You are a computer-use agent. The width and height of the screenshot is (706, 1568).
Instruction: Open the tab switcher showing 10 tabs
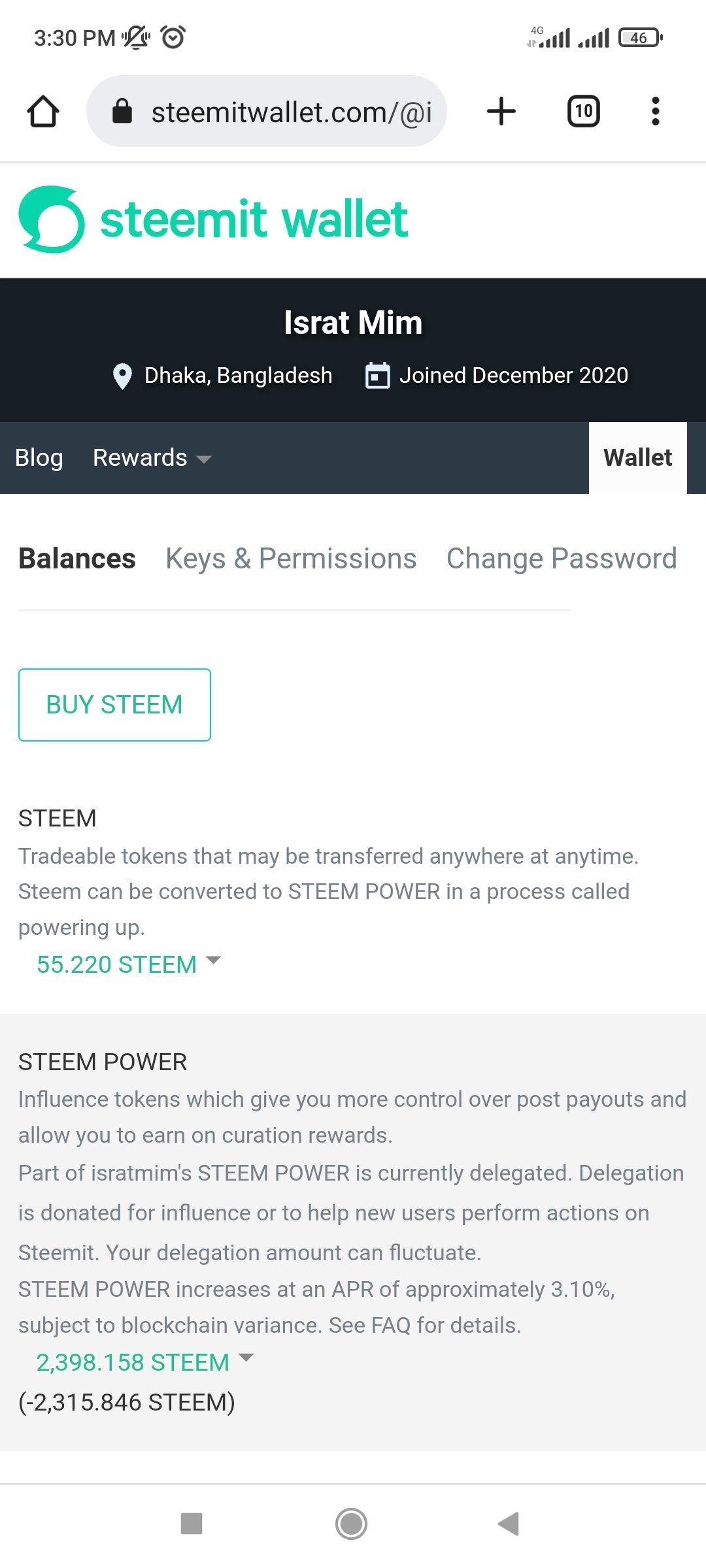583,111
